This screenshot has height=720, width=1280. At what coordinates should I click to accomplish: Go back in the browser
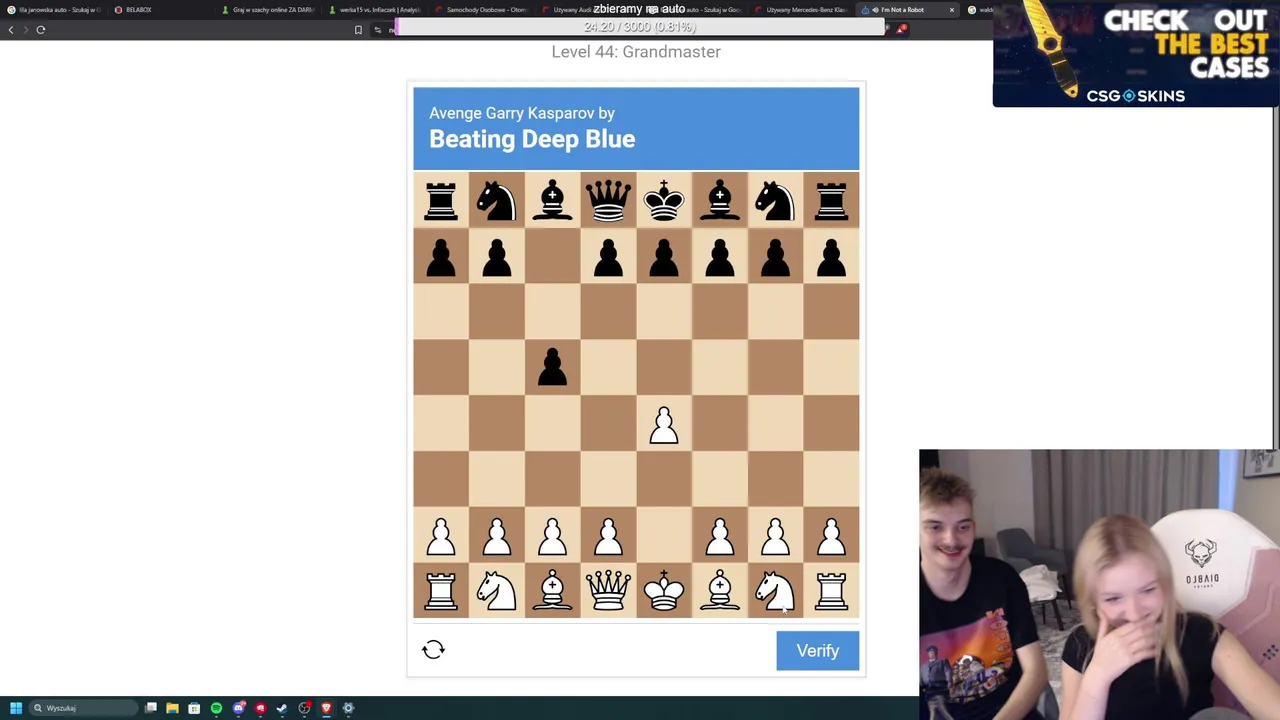pos(11,30)
